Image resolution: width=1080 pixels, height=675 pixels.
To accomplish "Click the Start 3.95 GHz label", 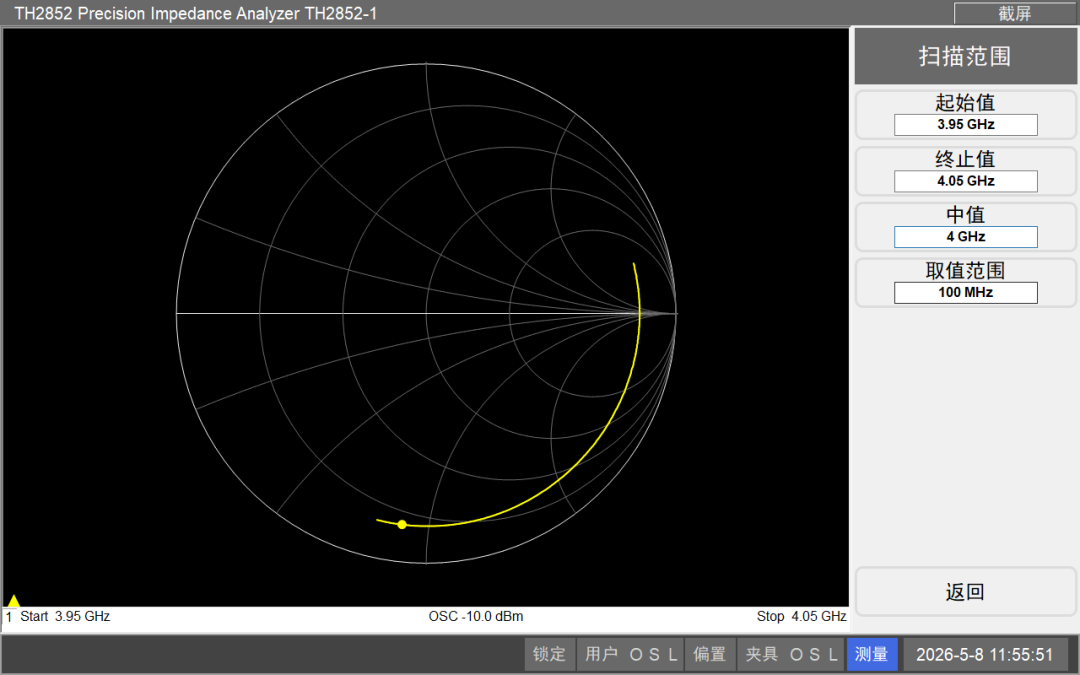I will 65,616.
